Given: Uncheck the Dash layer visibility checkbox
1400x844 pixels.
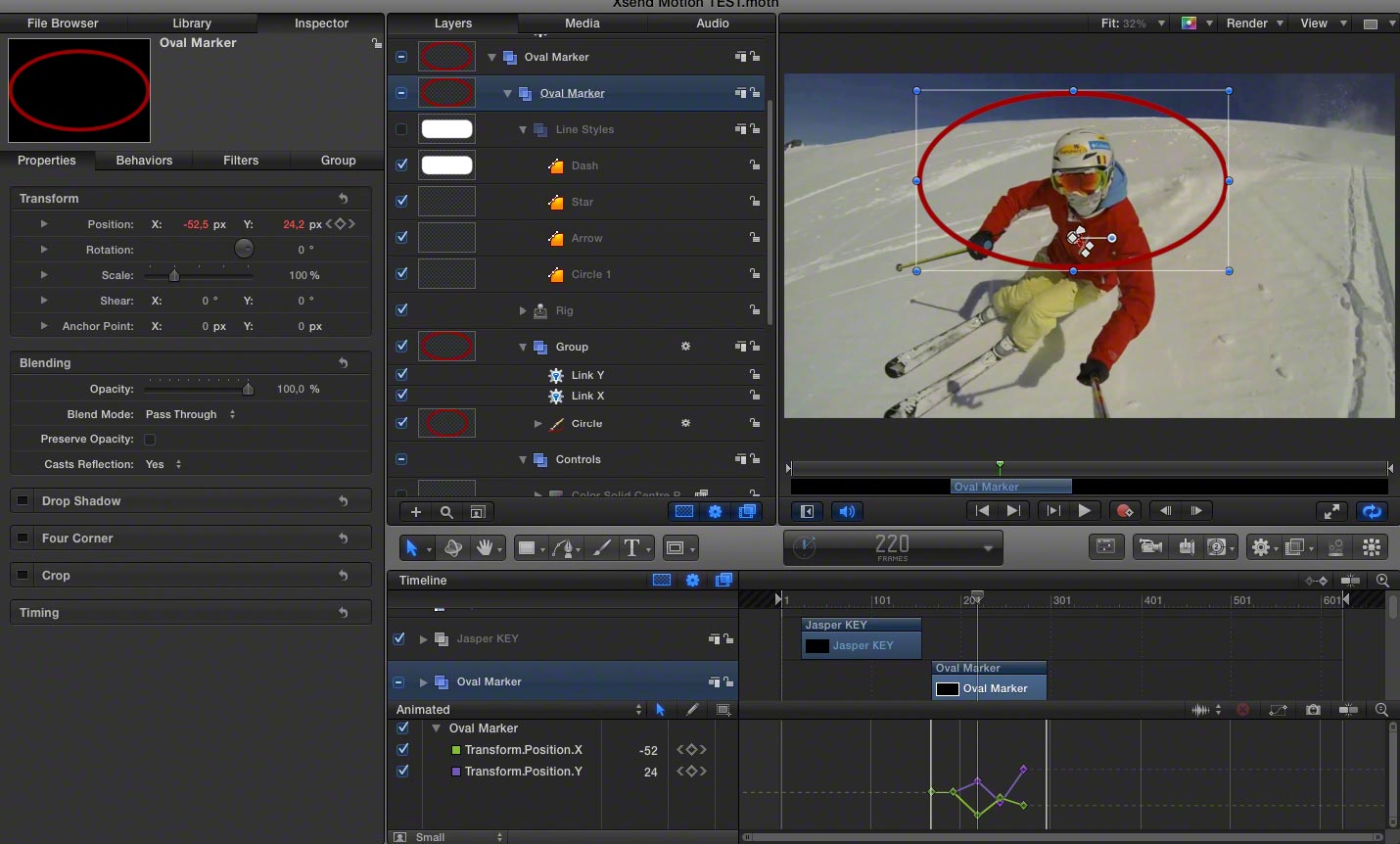Looking at the screenshot, I should click(401, 165).
